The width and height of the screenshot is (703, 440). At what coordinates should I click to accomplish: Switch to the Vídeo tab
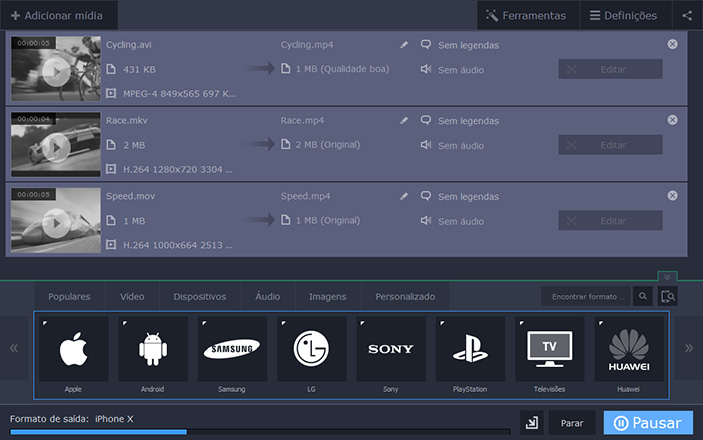point(132,296)
